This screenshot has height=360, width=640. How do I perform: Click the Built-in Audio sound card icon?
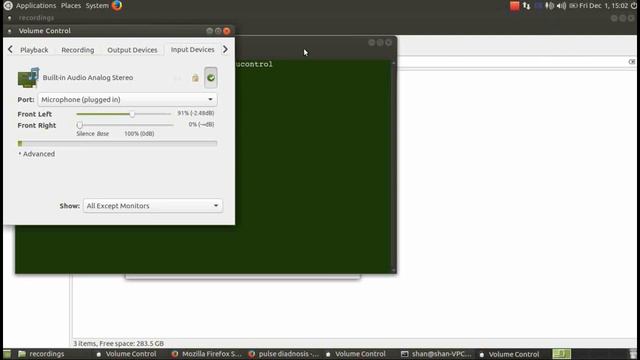[x=28, y=78]
